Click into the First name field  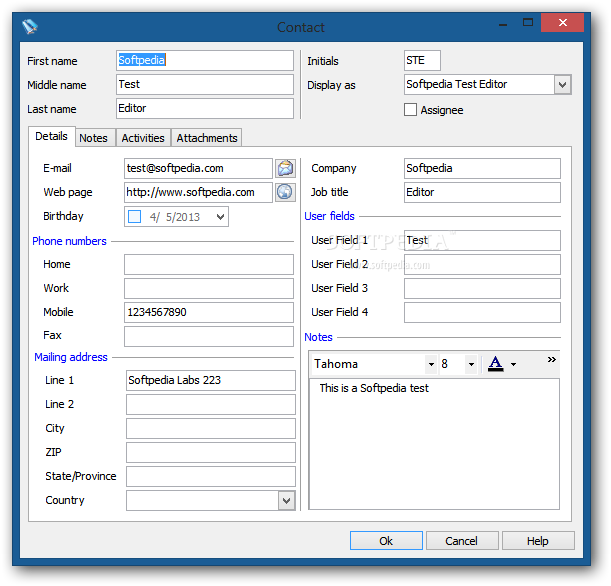click(x=205, y=60)
